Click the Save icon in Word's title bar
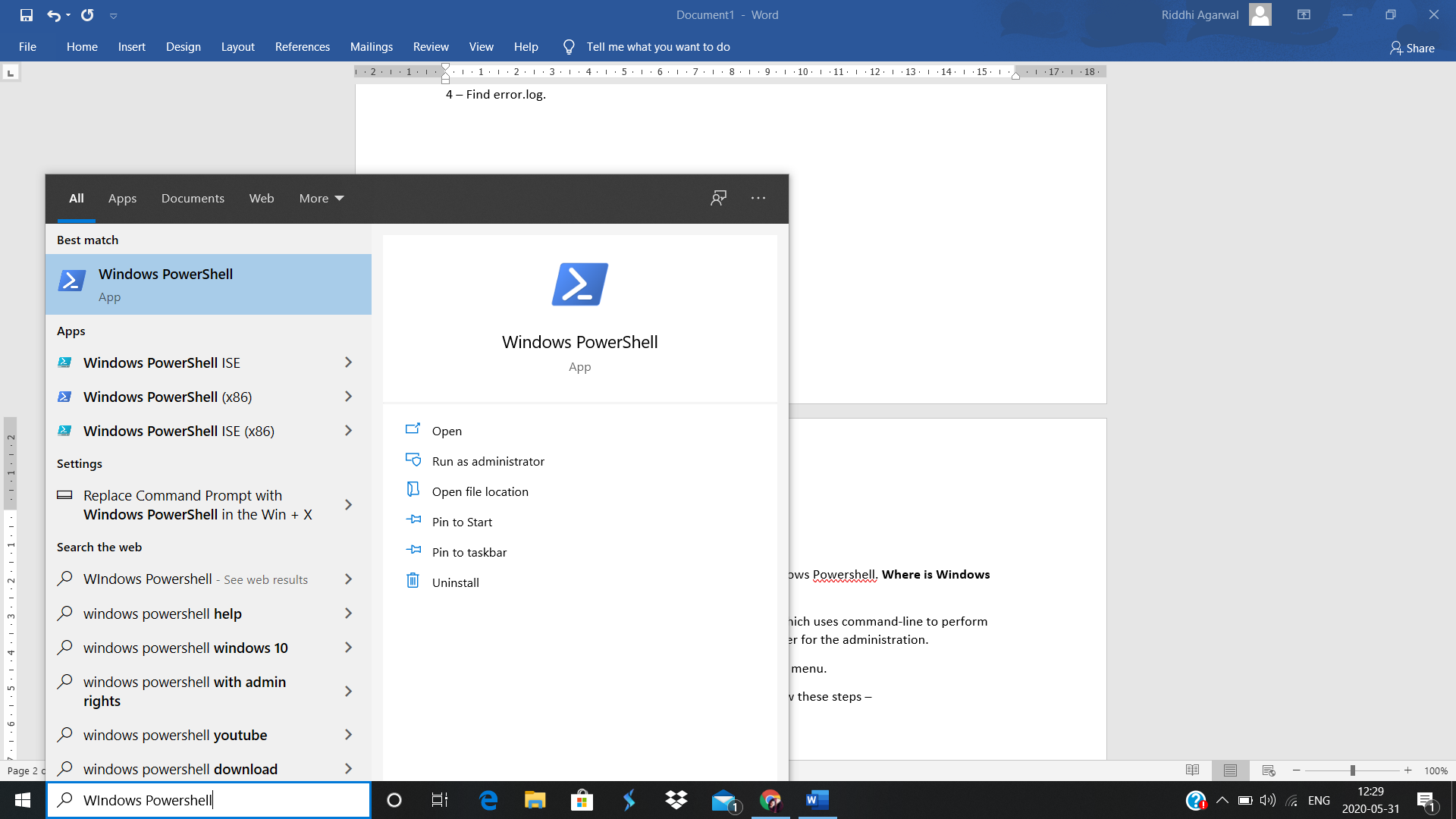The width and height of the screenshot is (1456, 819). click(x=27, y=15)
